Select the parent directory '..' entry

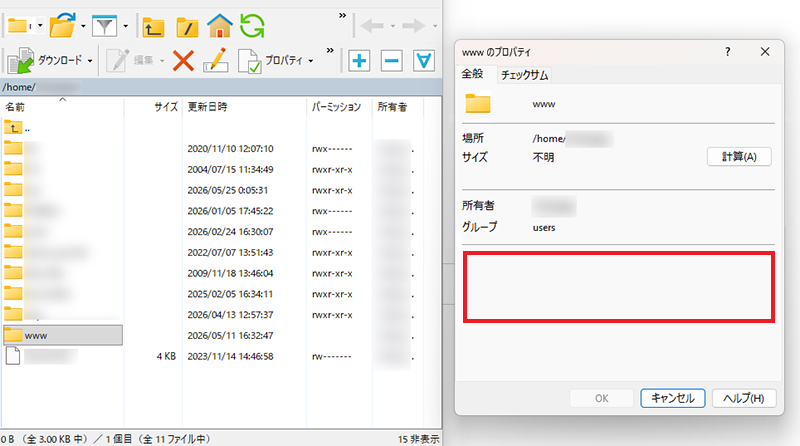click(x=17, y=128)
